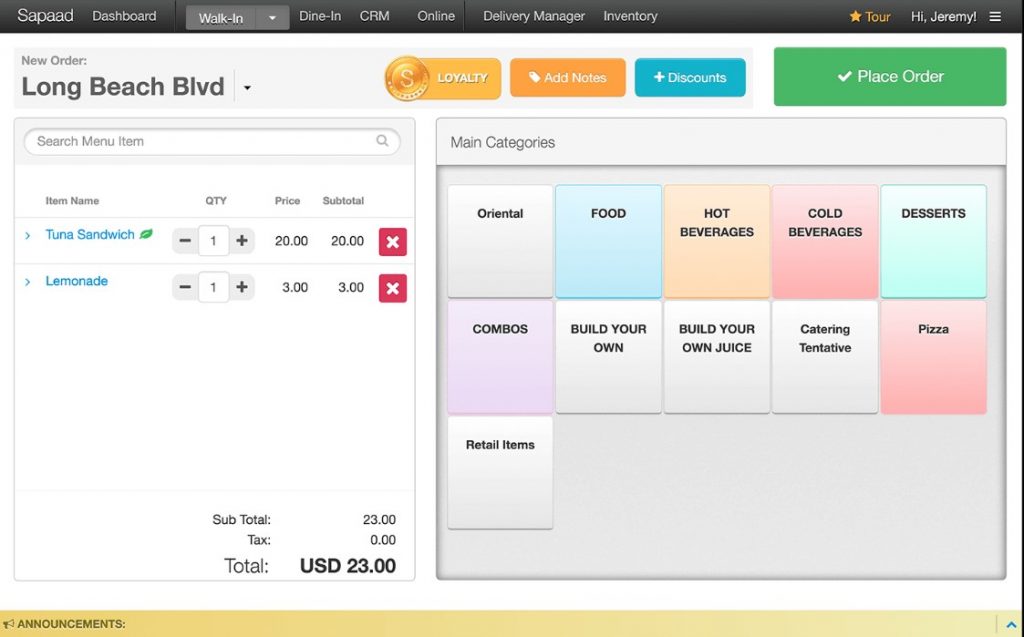Switch to Dine-In orders
The width and height of the screenshot is (1024, 637).
point(320,16)
